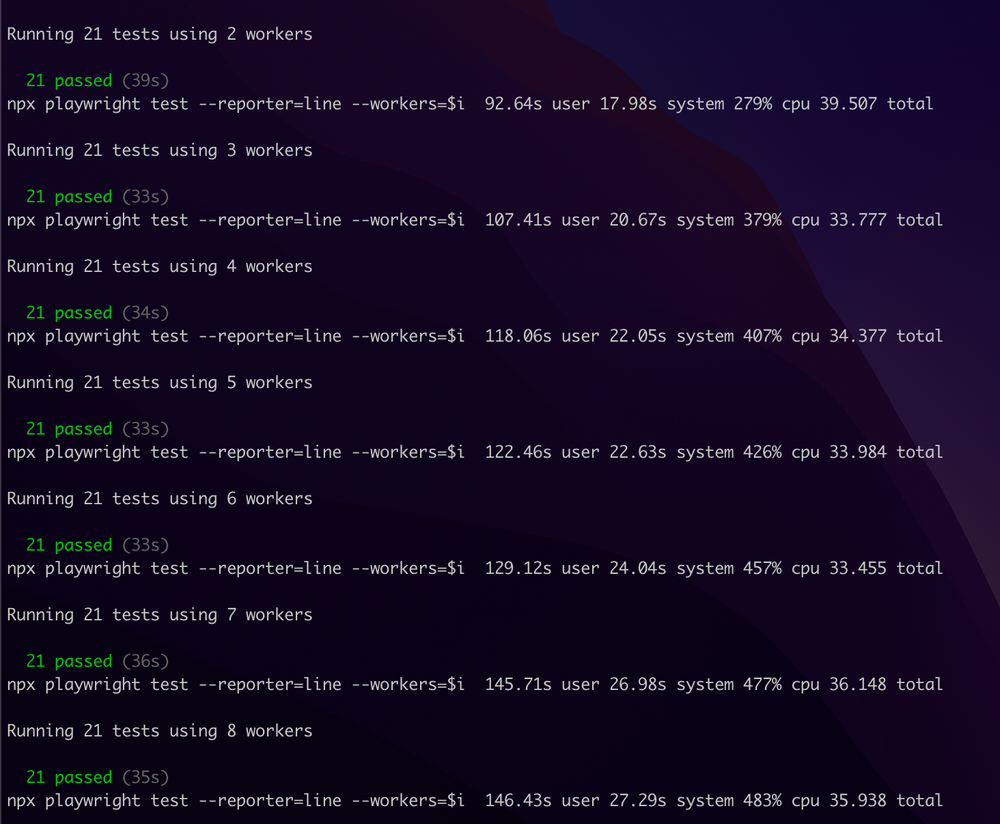Click the "107.41s user" timing value
The width and height of the screenshot is (1000, 824).
click(541, 219)
